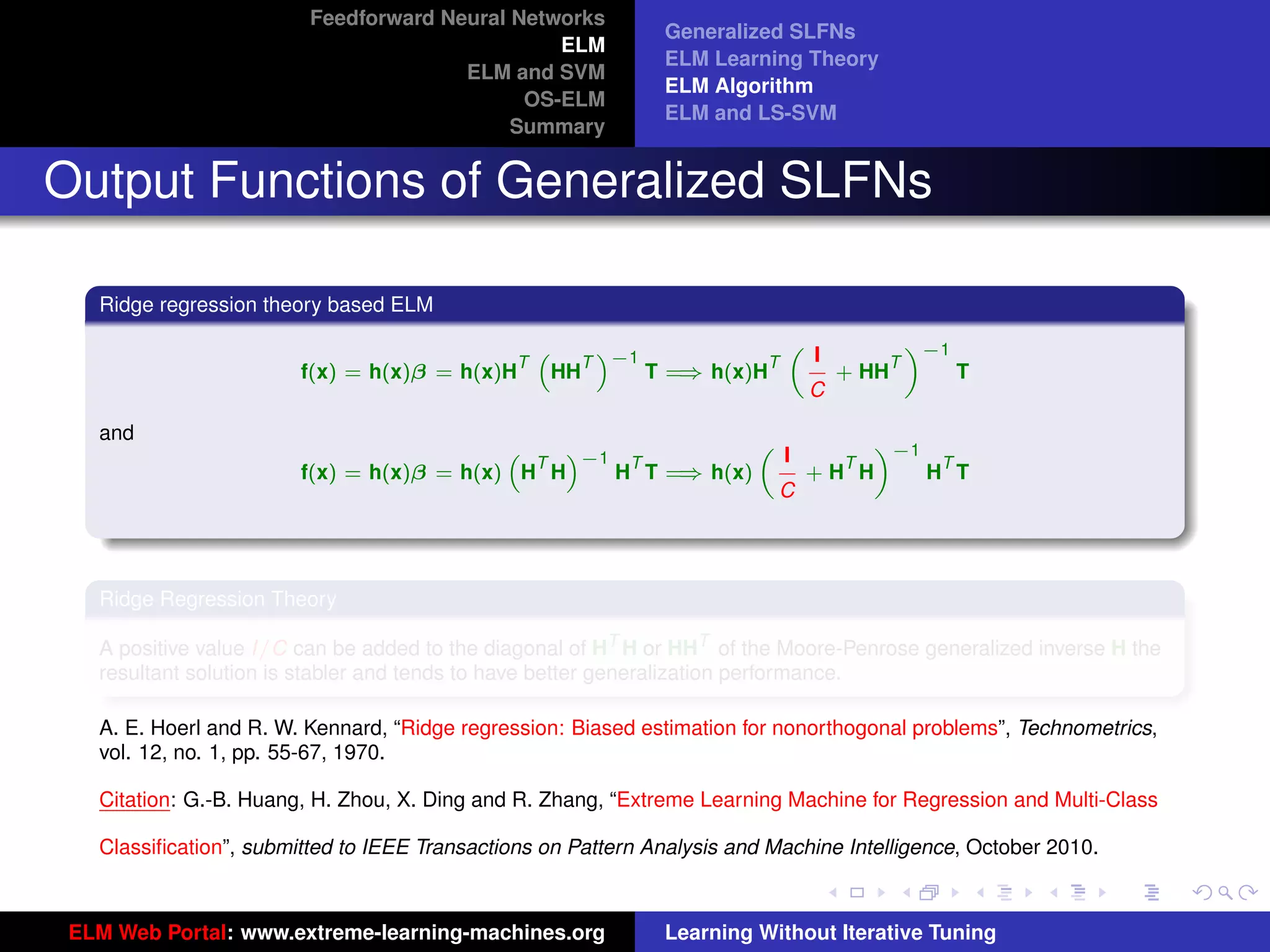Go to the Summary section
Viewport: 1270px width, 952px height.
pos(557,126)
